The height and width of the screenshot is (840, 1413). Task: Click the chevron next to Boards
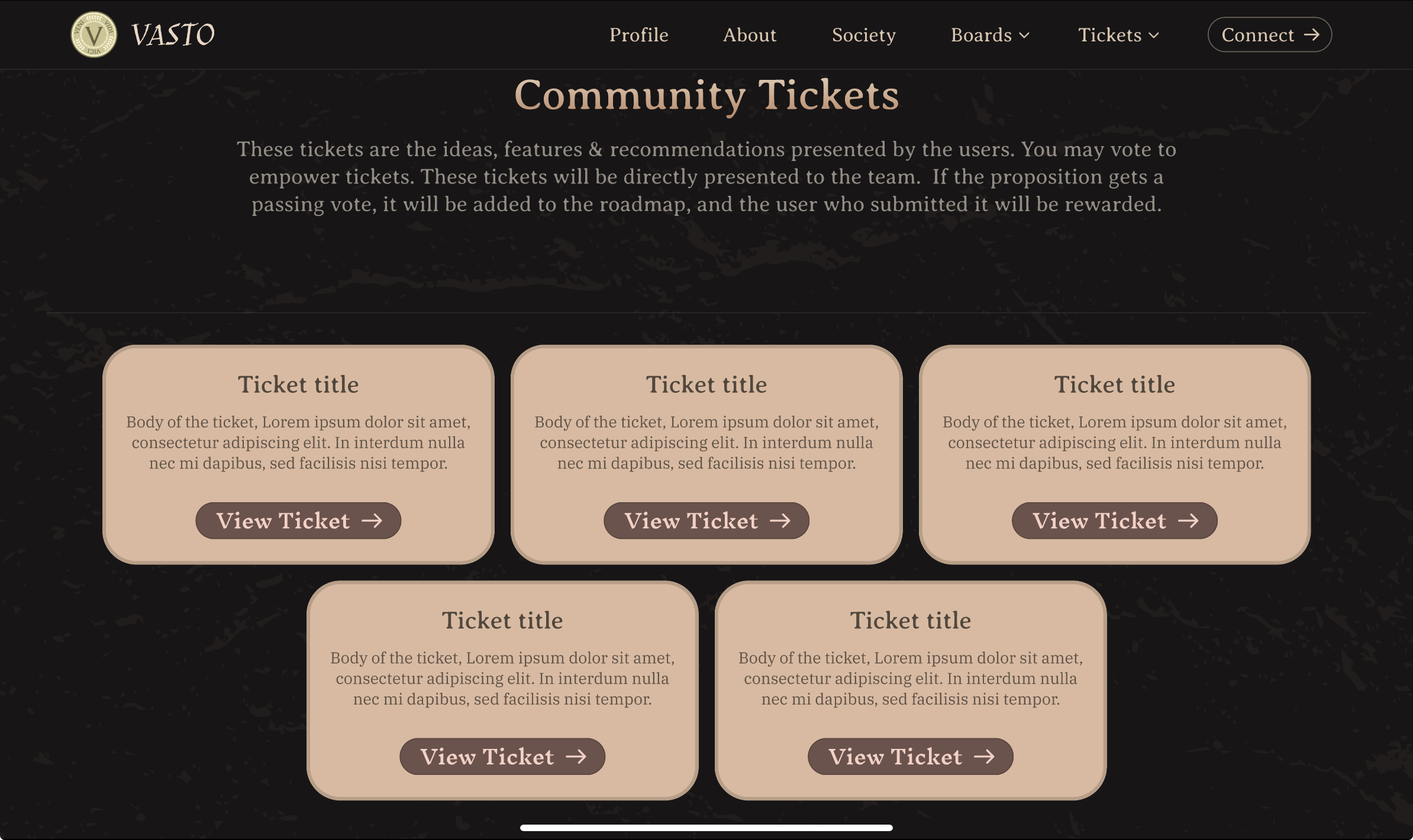coord(1024,35)
